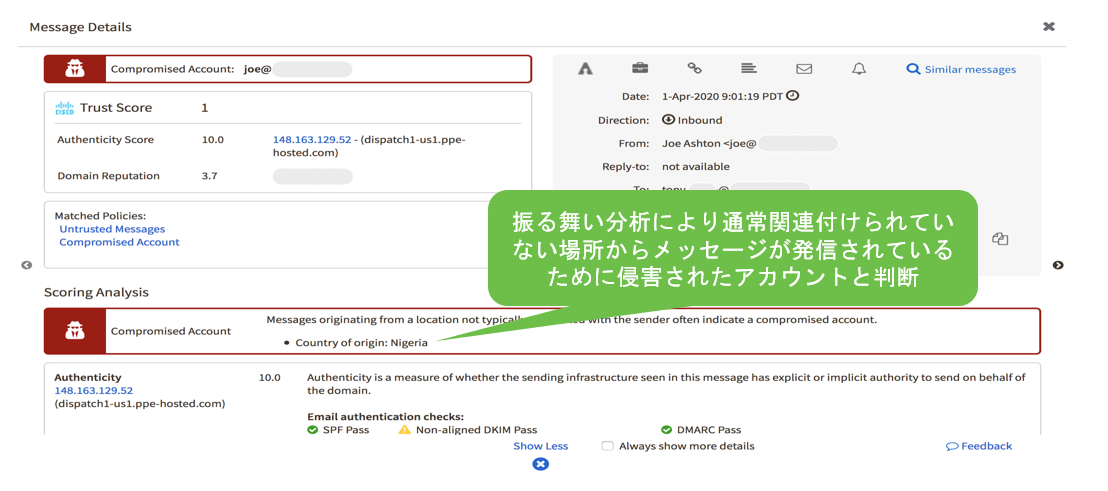Open the Compromised Account policy link
1108x491 pixels.
coord(119,242)
